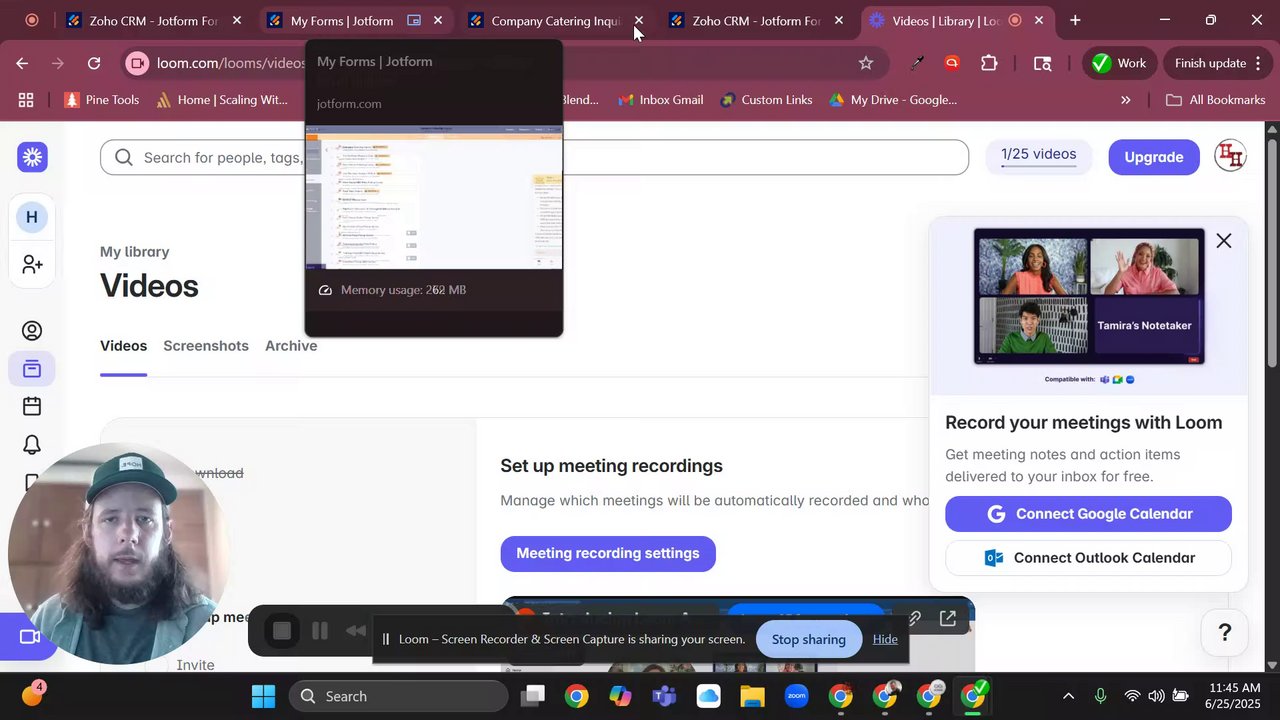The height and width of the screenshot is (720, 1280).
Task: Open the Zoom app in the taskbar
Action: (796, 696)
